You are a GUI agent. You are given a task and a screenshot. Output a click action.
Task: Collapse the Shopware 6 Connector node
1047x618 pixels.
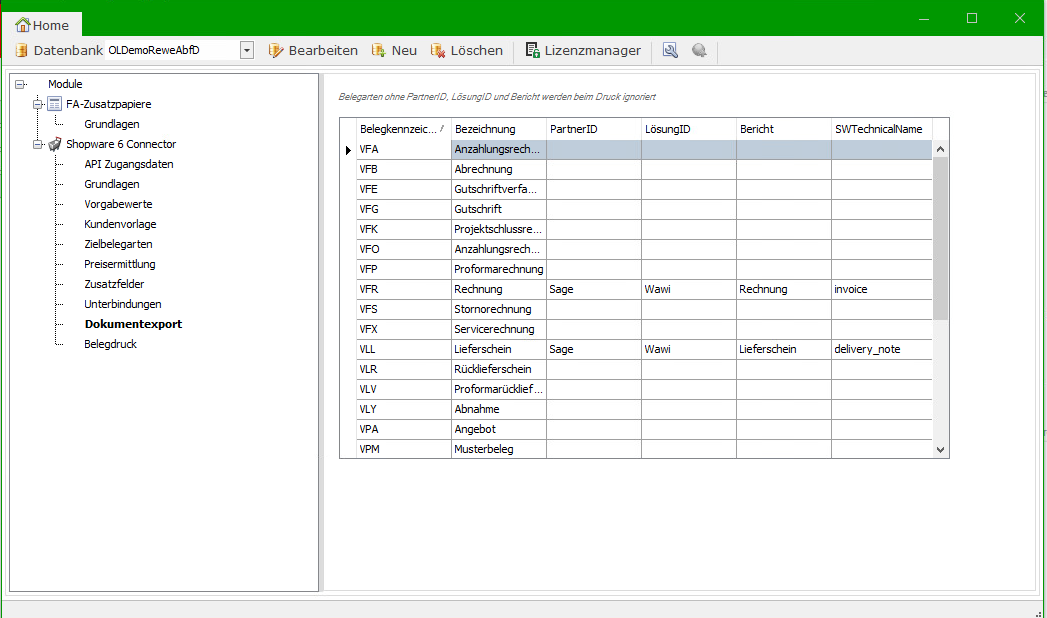(38, 144)
